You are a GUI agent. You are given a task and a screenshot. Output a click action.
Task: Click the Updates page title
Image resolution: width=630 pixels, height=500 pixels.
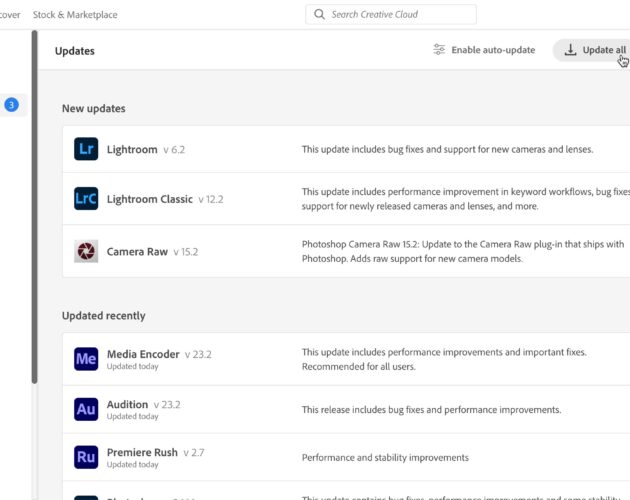click(75, 51)
